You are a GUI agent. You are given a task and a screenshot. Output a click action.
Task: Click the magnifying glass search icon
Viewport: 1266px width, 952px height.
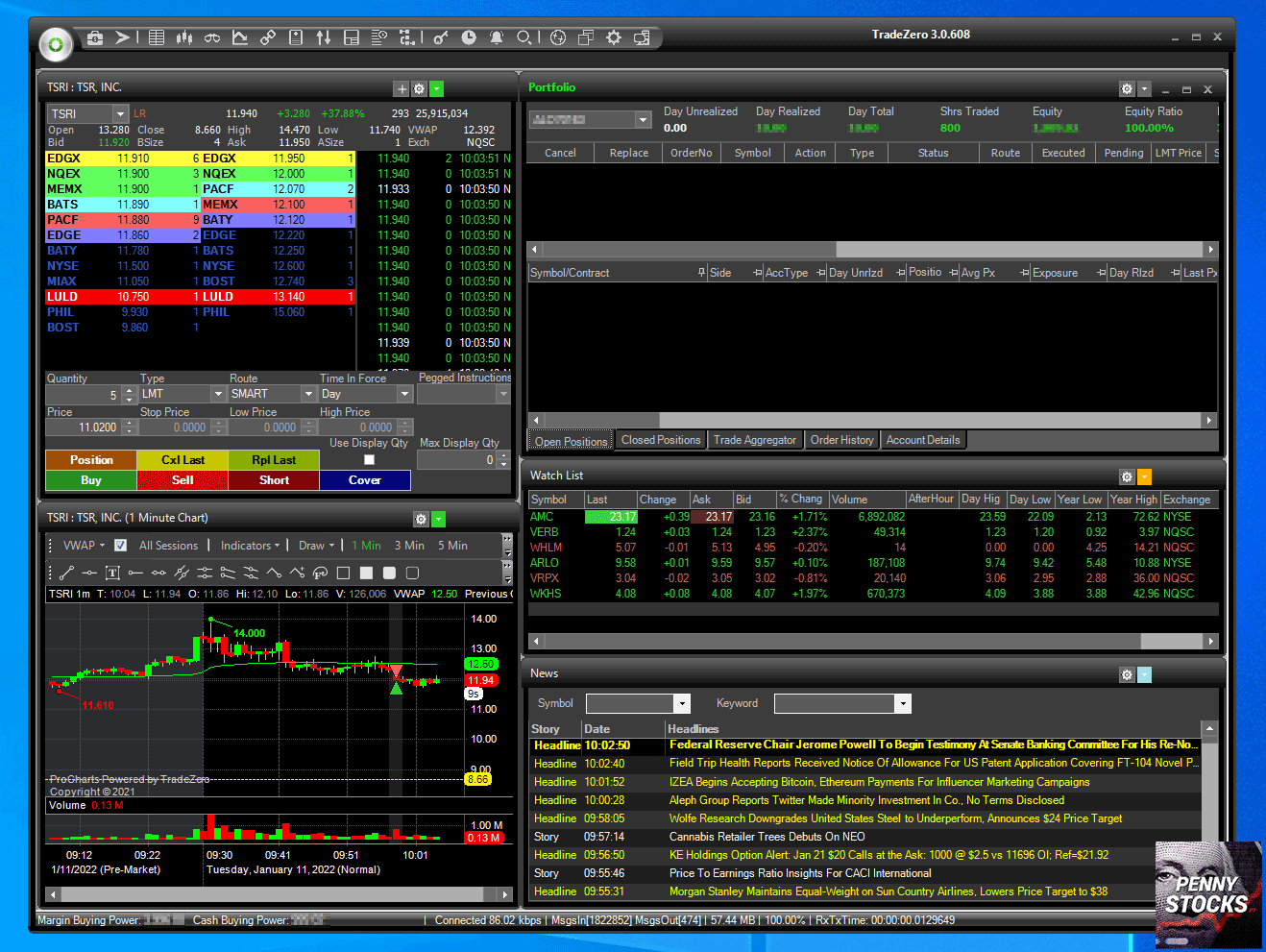524,37
